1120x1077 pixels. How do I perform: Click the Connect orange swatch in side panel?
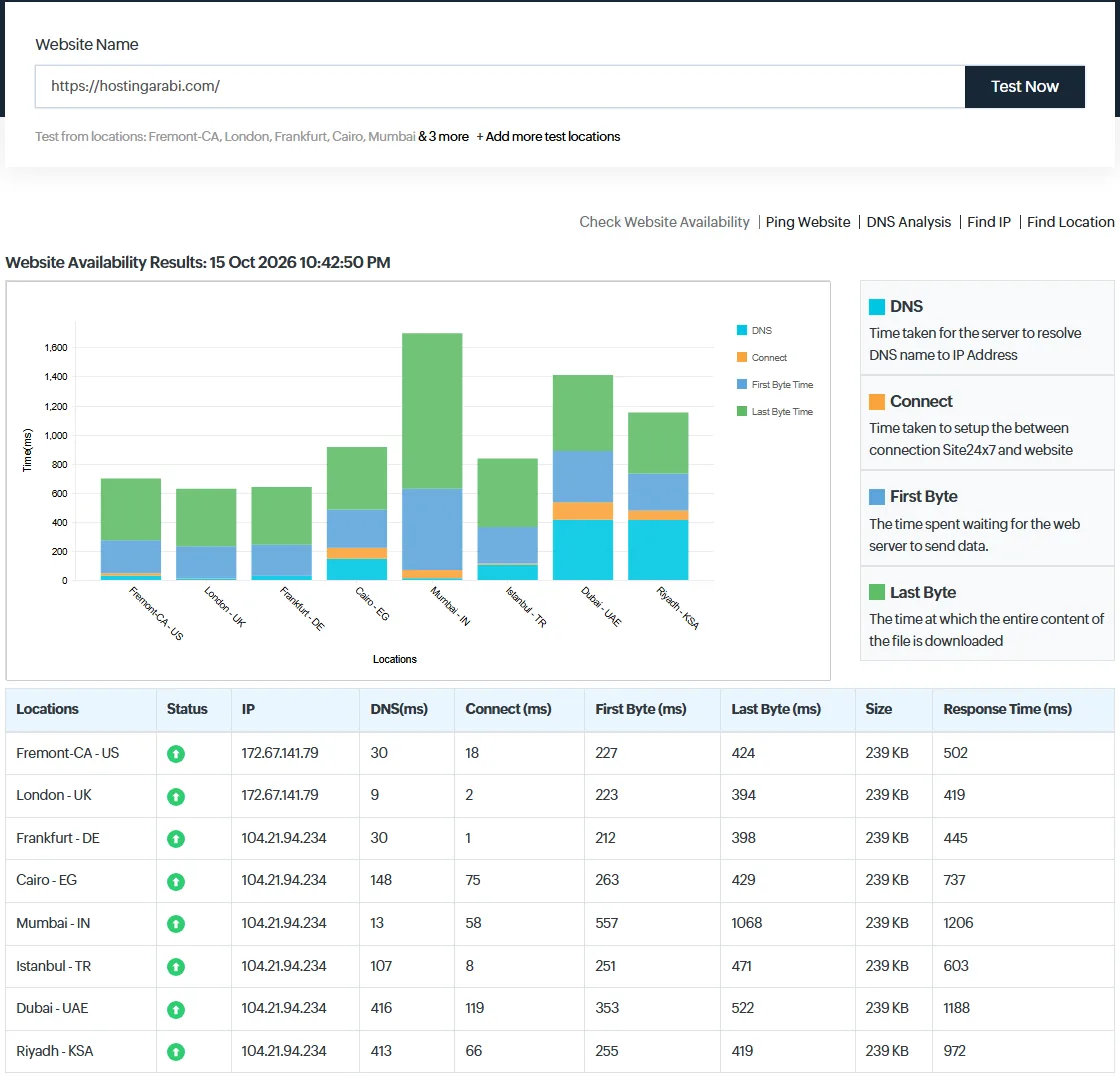tap(877, 402)
